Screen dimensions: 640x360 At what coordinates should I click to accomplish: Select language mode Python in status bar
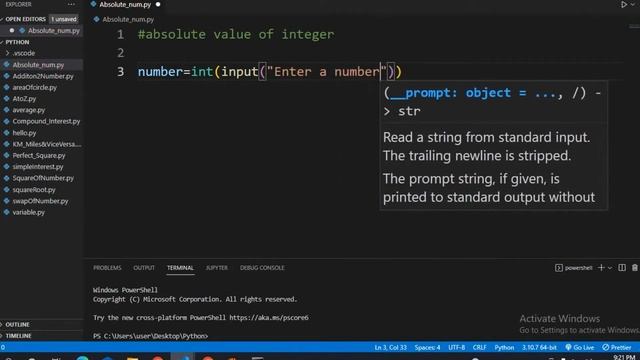click(x=504, y=347)
